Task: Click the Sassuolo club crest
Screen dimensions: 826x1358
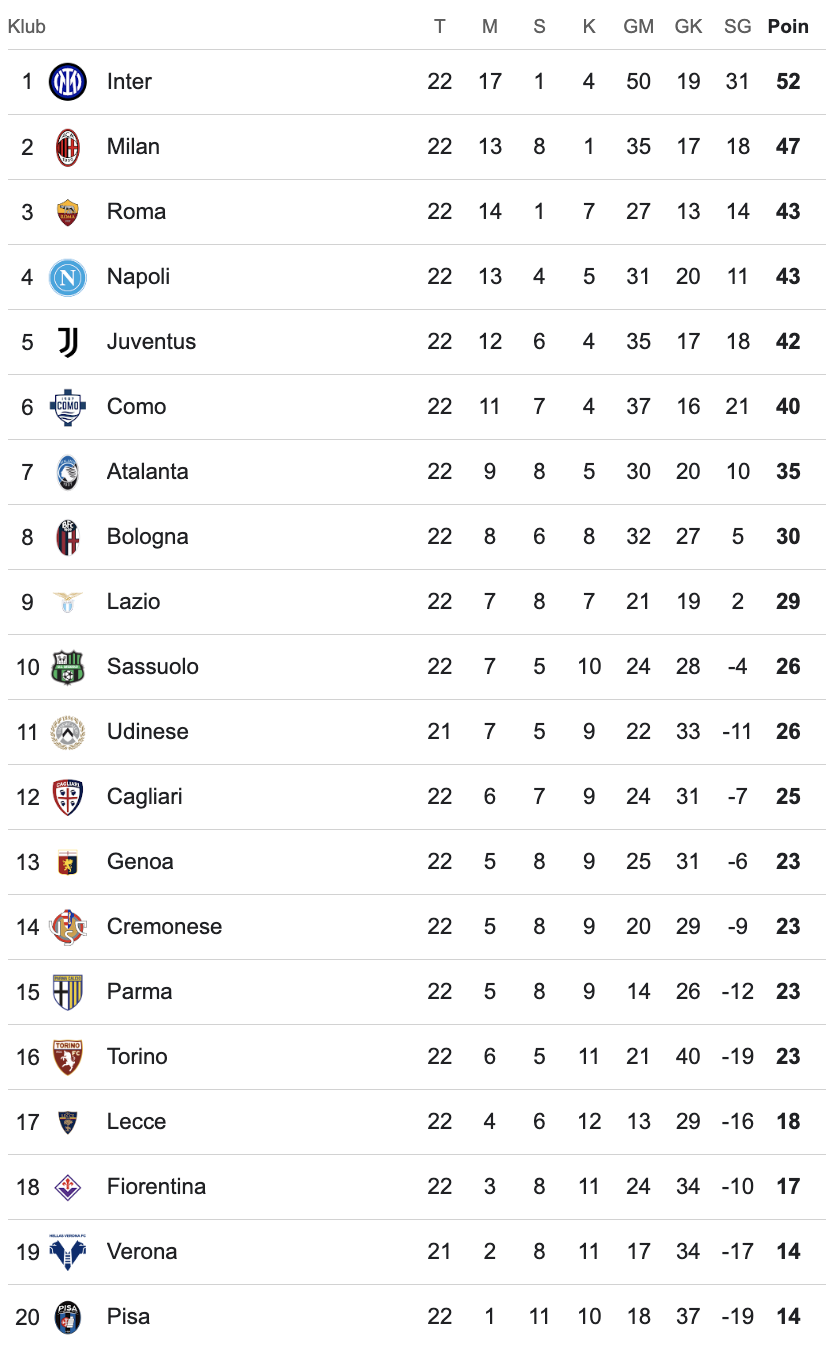Action: click(x=68, y=667)
